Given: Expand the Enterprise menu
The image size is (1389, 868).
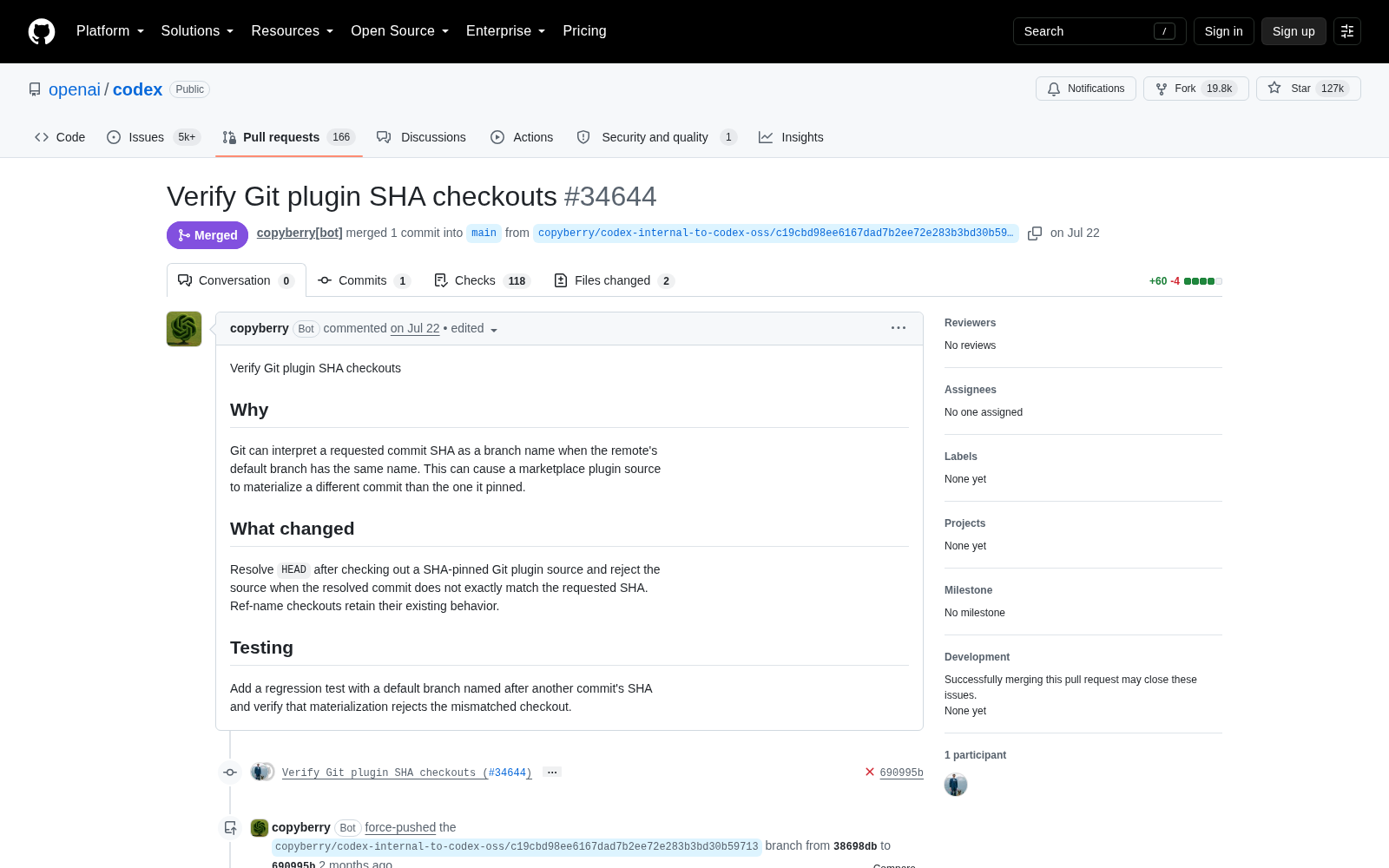Looking at the screenshot, I should pyautogui.click(x=506, y=31).
